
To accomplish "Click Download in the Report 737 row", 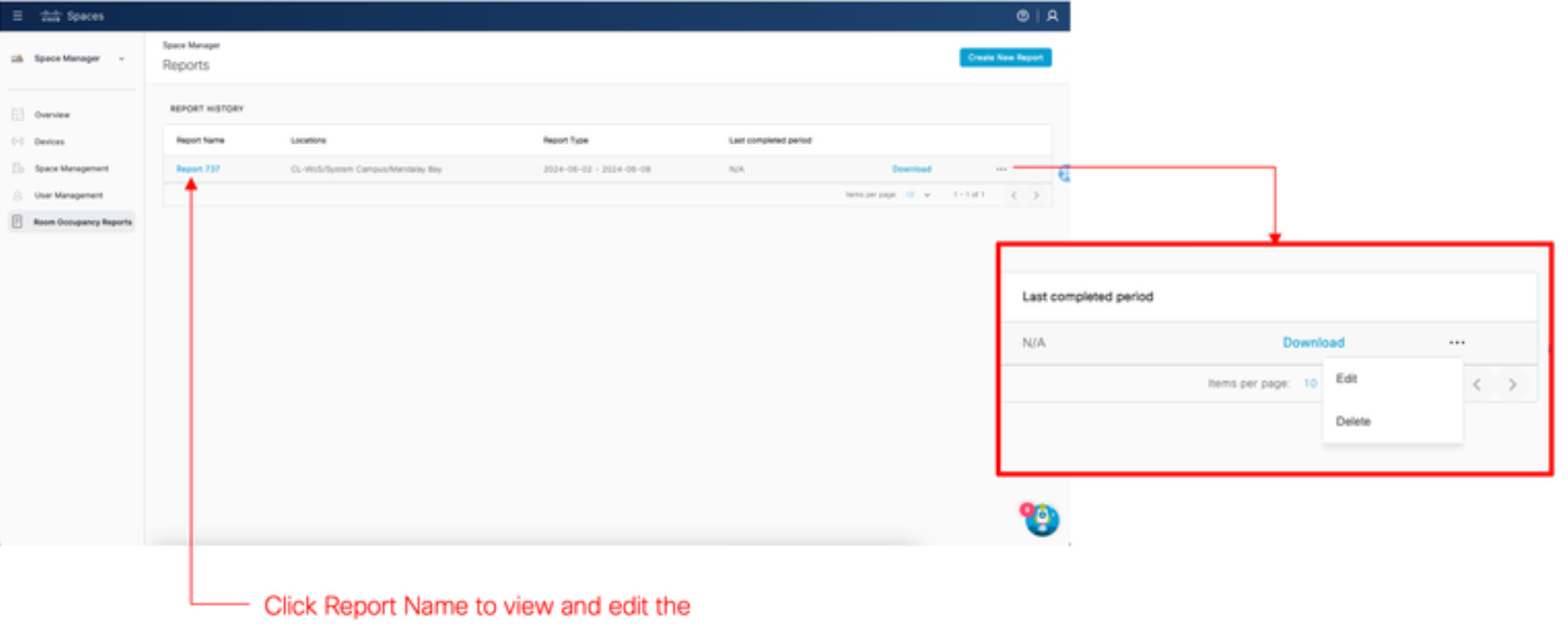I will pyautogui.click(x=912, y=169).
